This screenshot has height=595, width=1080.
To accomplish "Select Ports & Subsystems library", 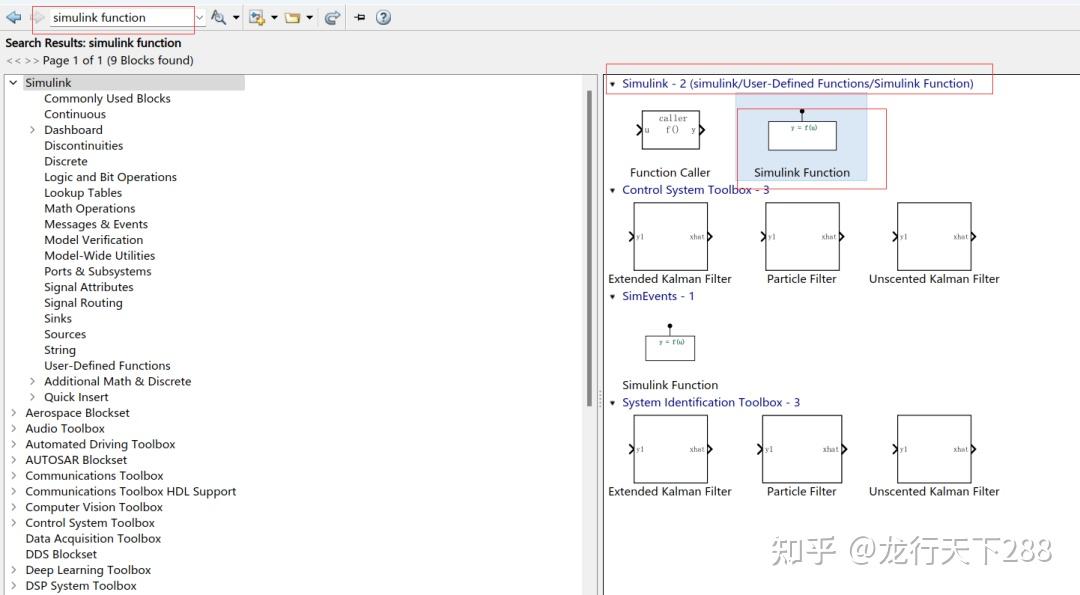I will tap(98, 271).
